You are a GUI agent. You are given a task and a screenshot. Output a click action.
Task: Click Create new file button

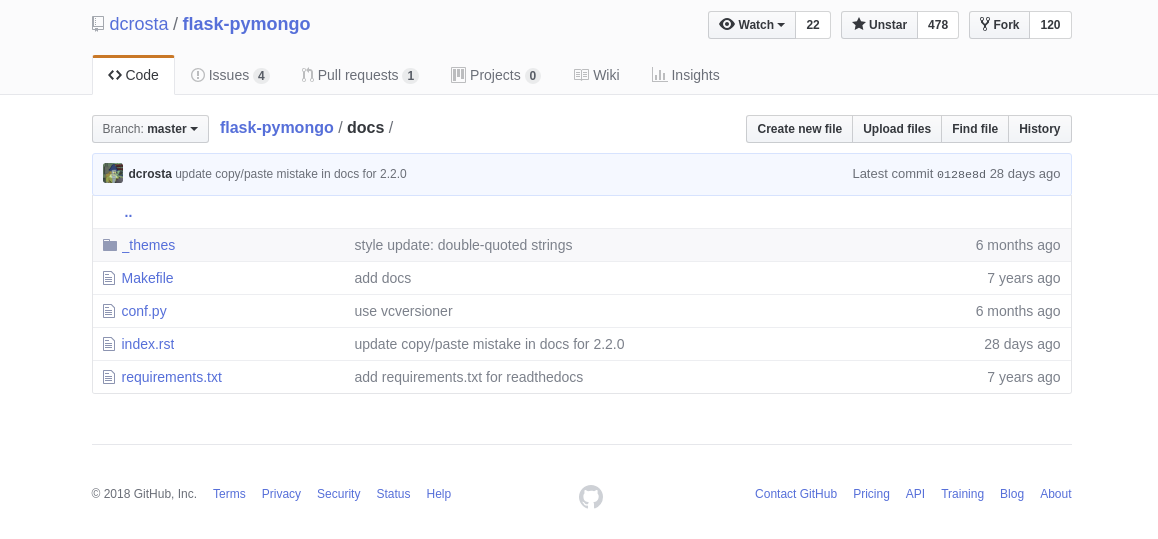799,129
